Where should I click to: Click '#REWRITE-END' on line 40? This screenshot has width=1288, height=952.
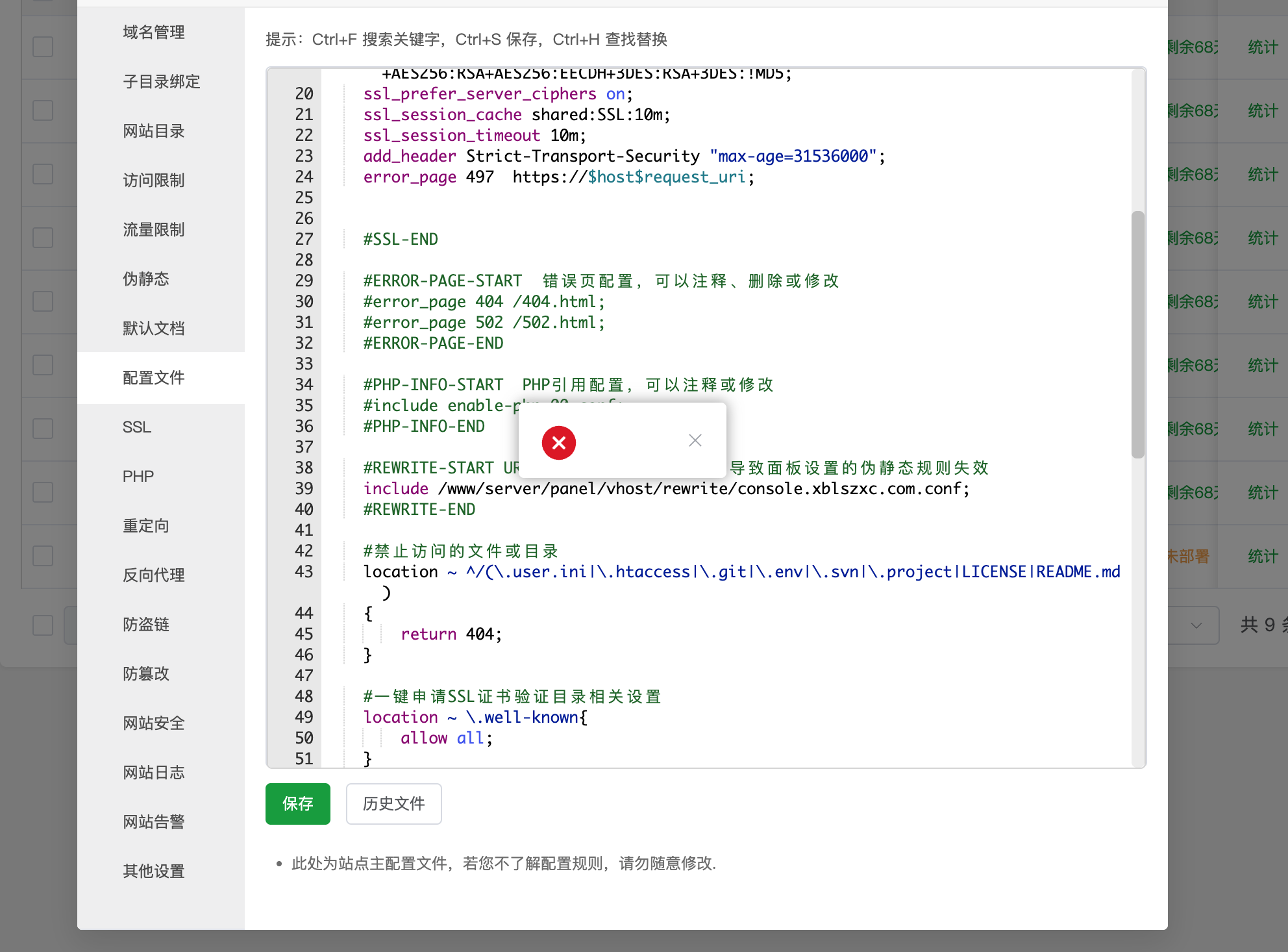(x=419, y=509)
